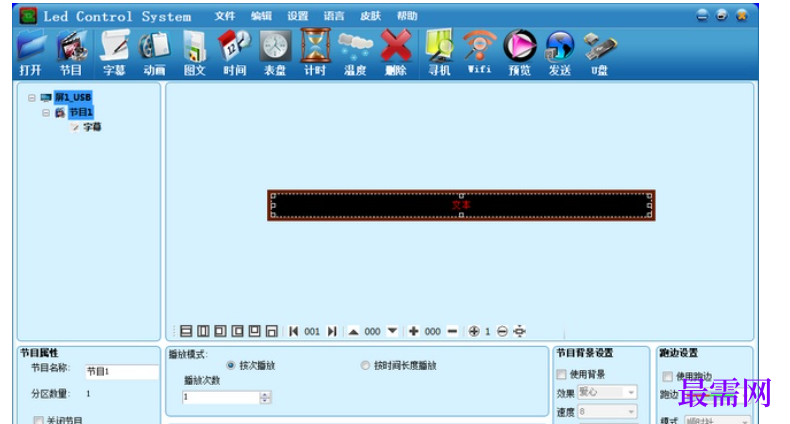790x424 pixels.
Task: Enable the 使用跑边 checkbox
Action: click(x=668, y=376)
